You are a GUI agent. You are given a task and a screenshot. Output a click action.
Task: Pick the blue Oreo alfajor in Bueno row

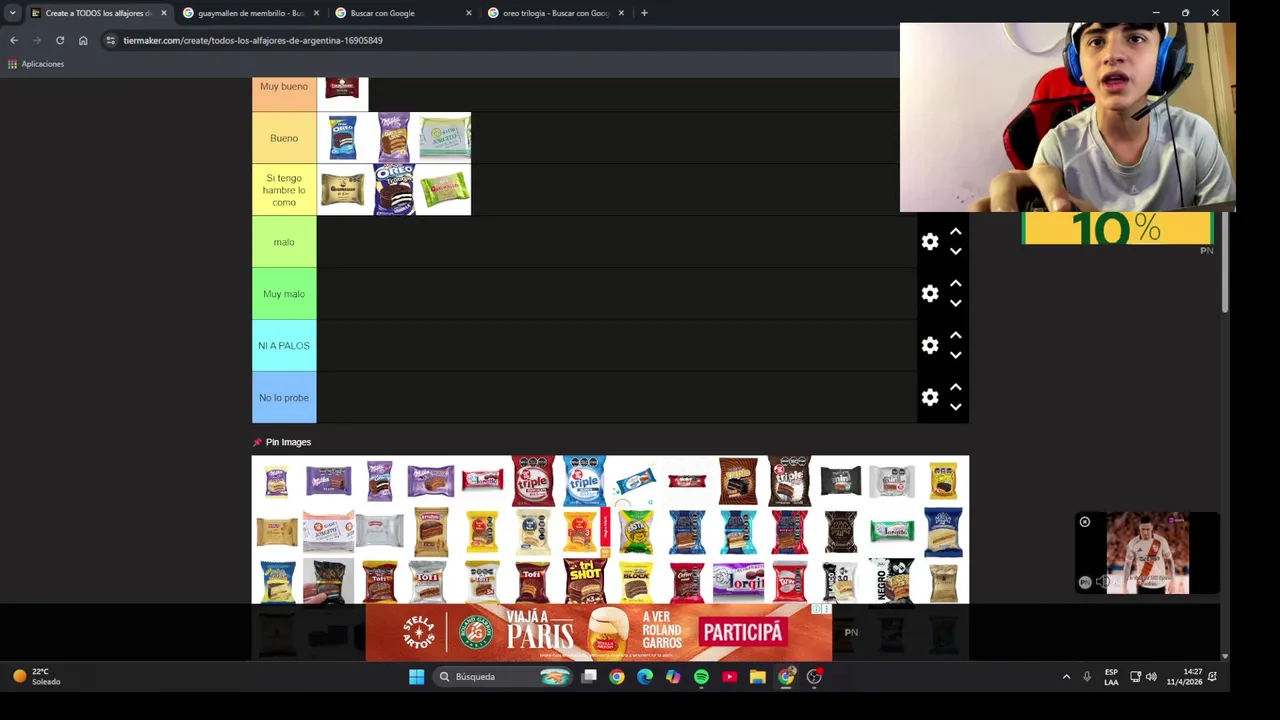[342, 138]
